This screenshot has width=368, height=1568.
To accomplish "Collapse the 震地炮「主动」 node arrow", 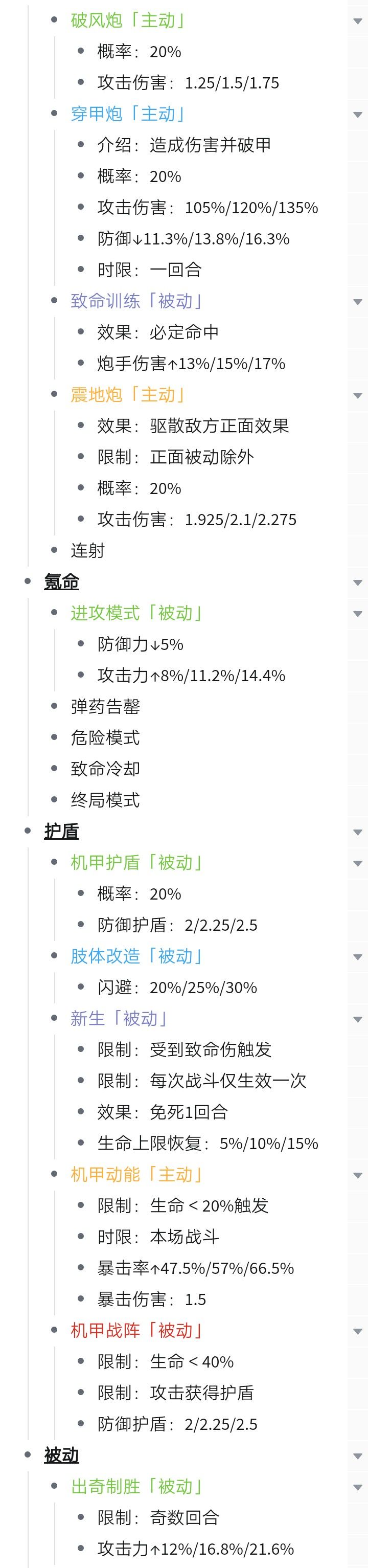I will click(357, 396).
